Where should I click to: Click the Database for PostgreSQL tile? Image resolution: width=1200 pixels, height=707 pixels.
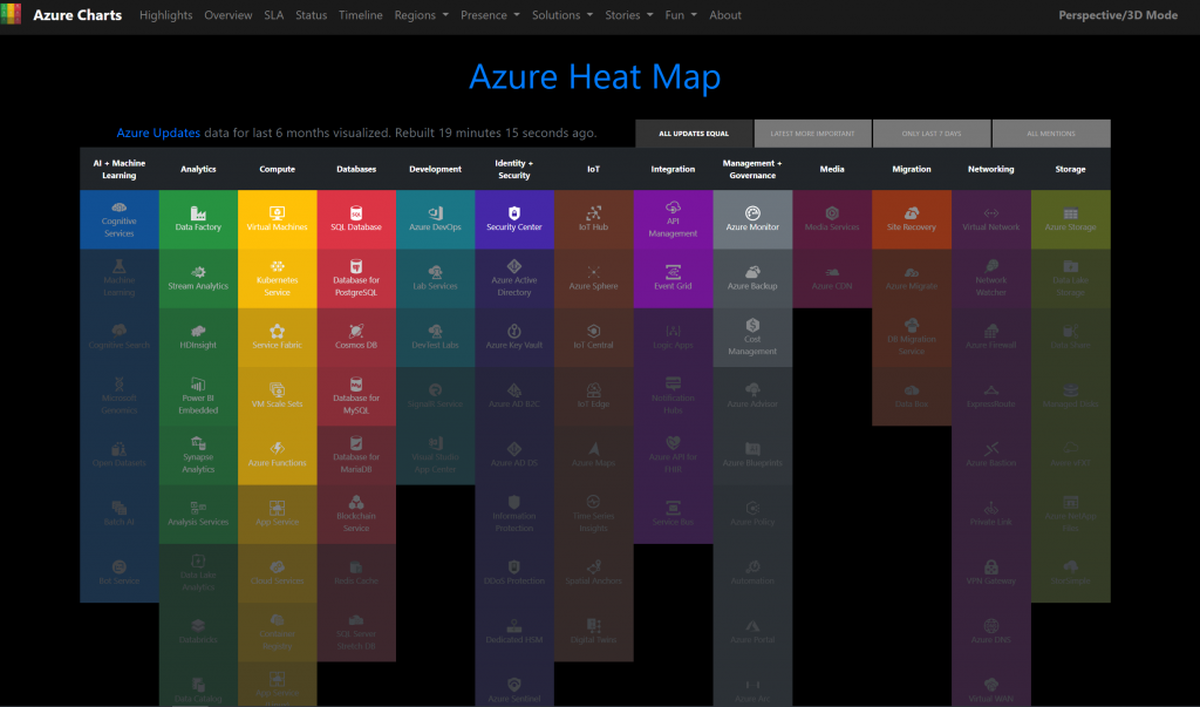point(356,278)
